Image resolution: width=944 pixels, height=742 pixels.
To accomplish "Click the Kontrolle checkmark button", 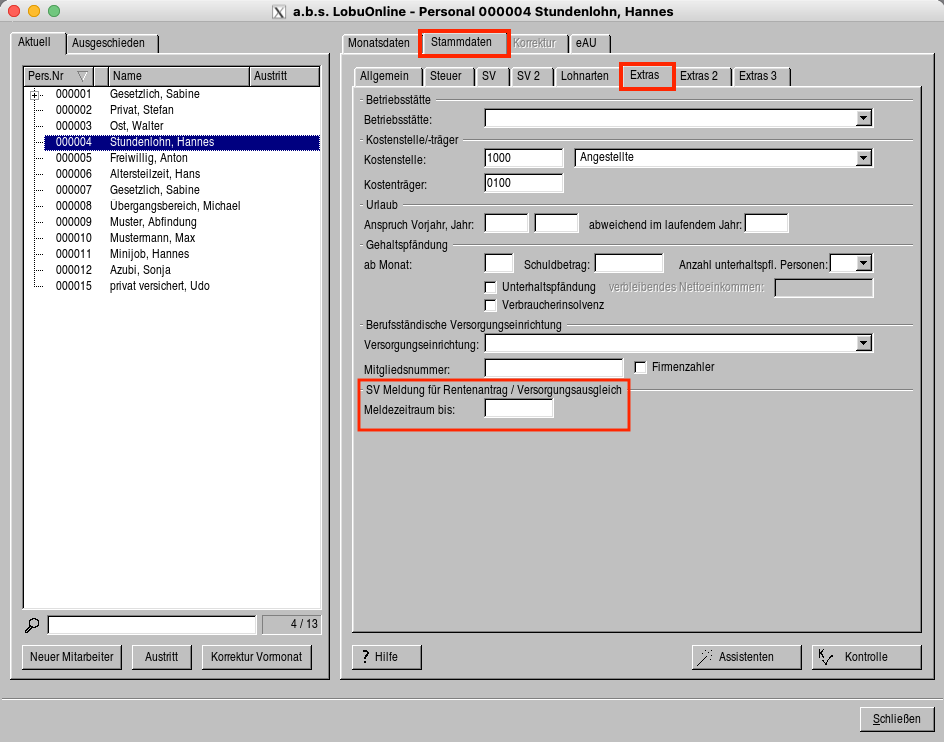I will coord(865,657).
